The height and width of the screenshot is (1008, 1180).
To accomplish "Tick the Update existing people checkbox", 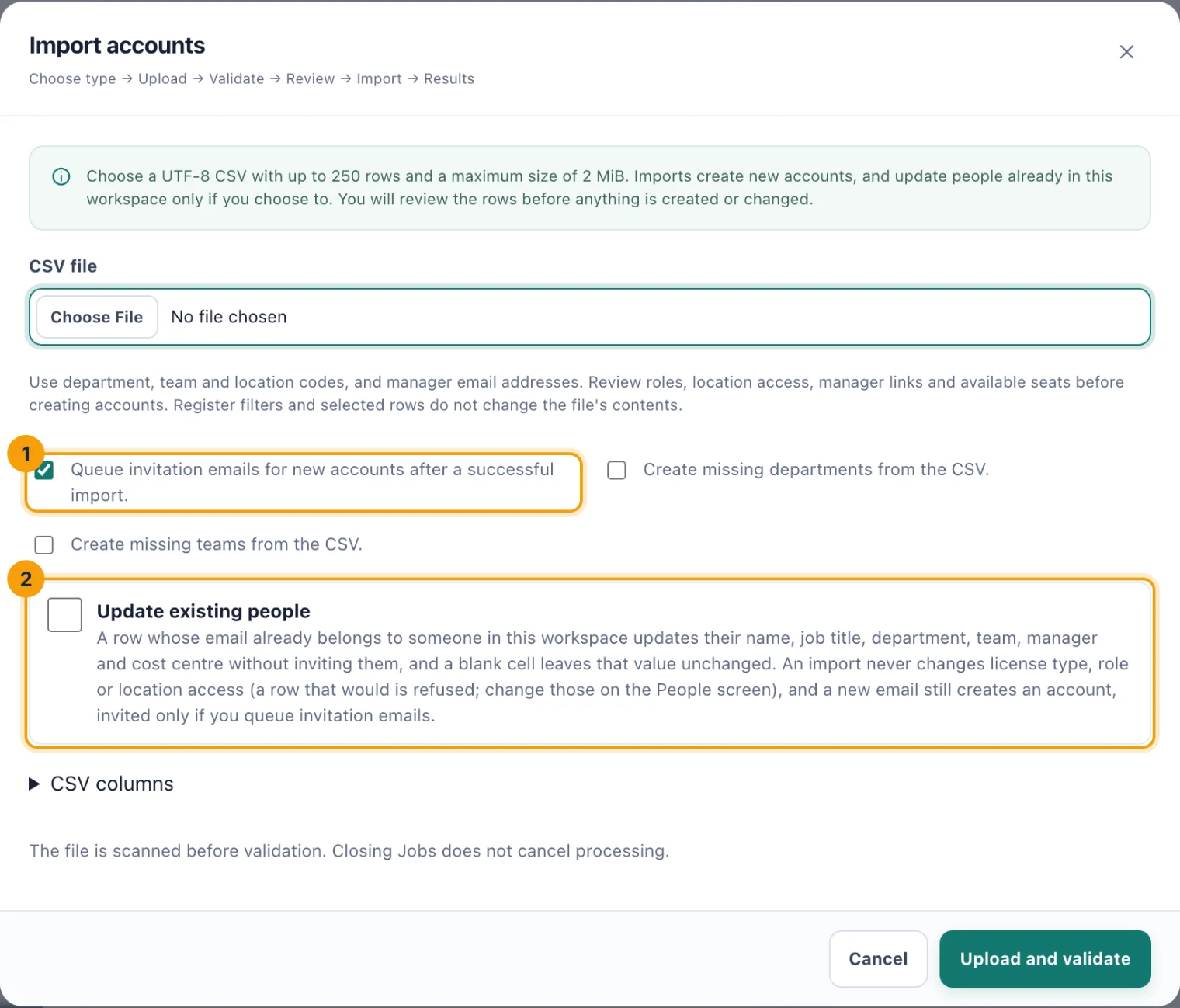I will tap(64, 615).
